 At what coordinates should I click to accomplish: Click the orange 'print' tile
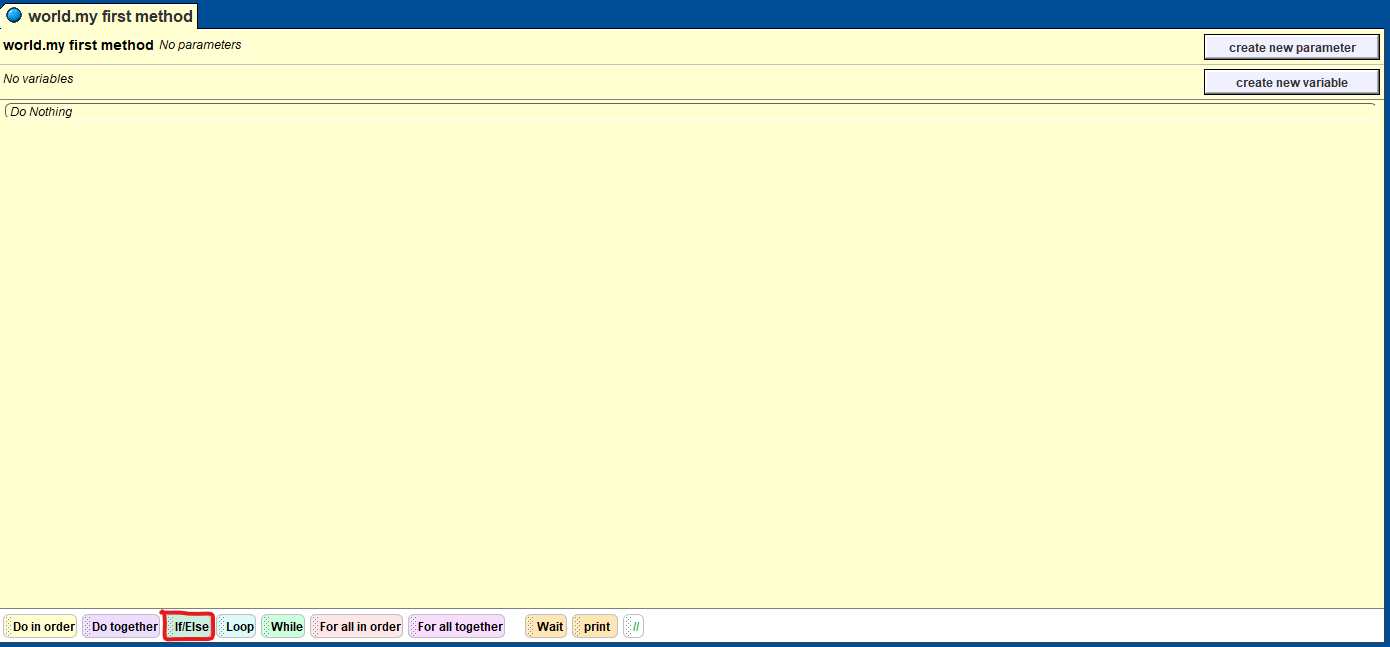[597, 627]
